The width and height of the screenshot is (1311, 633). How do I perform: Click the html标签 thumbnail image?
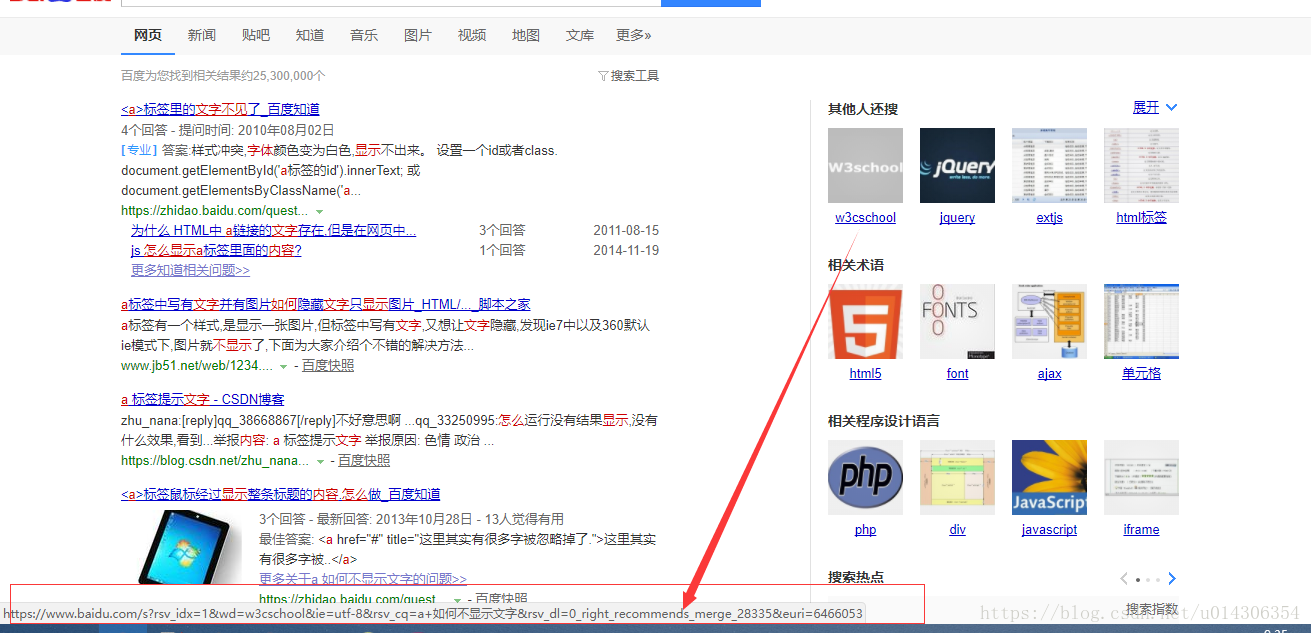click(1141, 165)
